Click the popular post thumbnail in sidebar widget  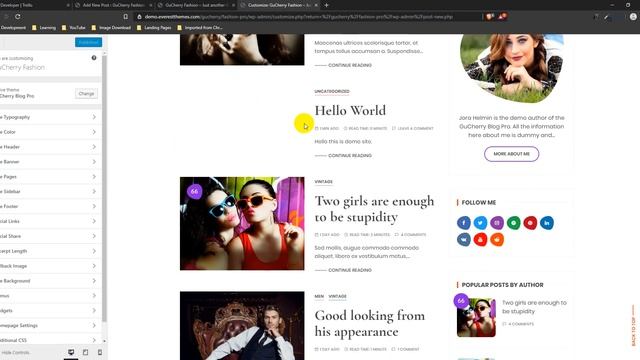[x=476, y=318]
